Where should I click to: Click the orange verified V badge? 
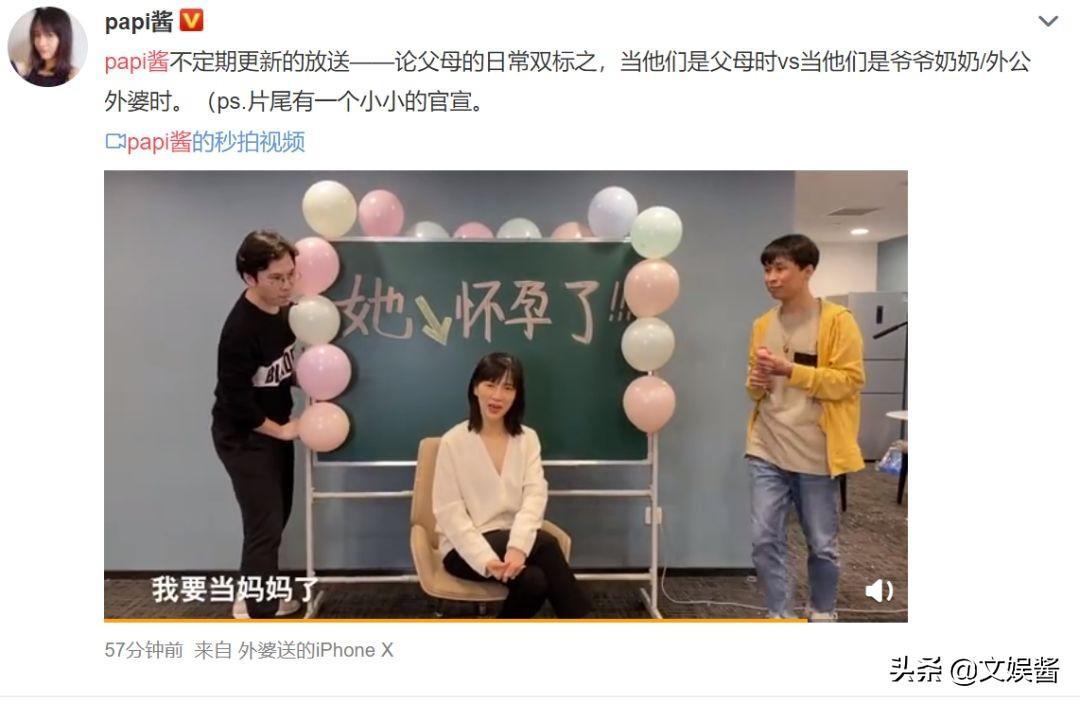pos(191,21)
